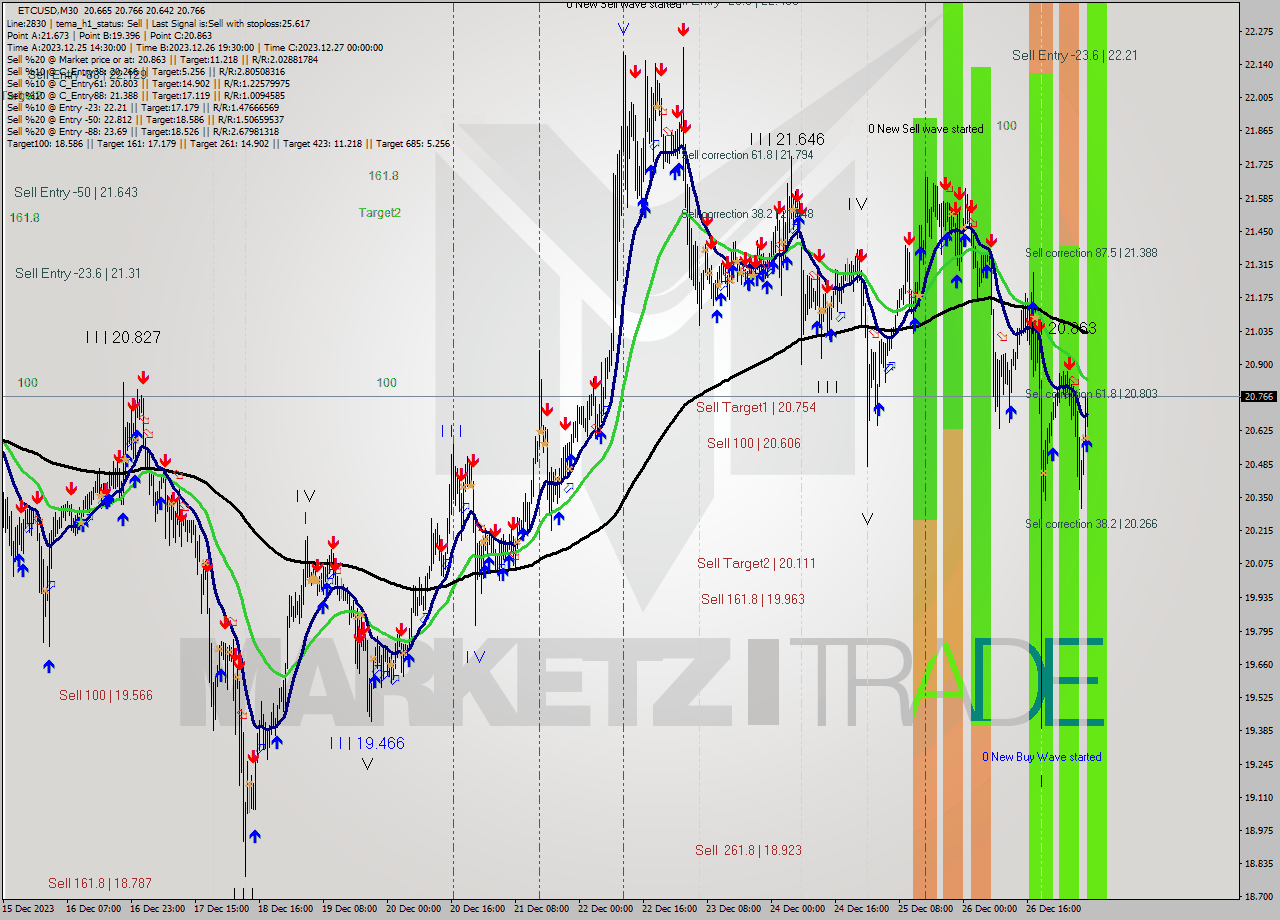Click the 'Target100: 18.586' summary line
Screen dimensions: 1280x920
pos(228,143)
